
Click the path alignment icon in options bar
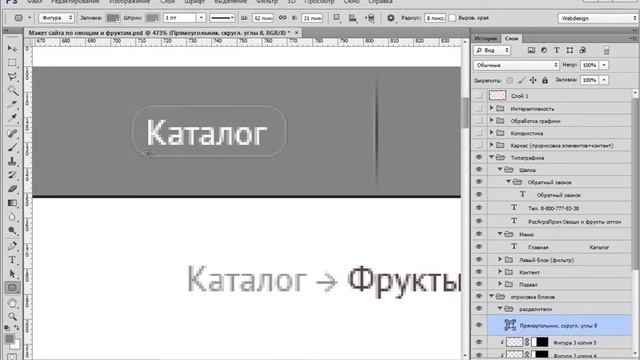point(353,18)
